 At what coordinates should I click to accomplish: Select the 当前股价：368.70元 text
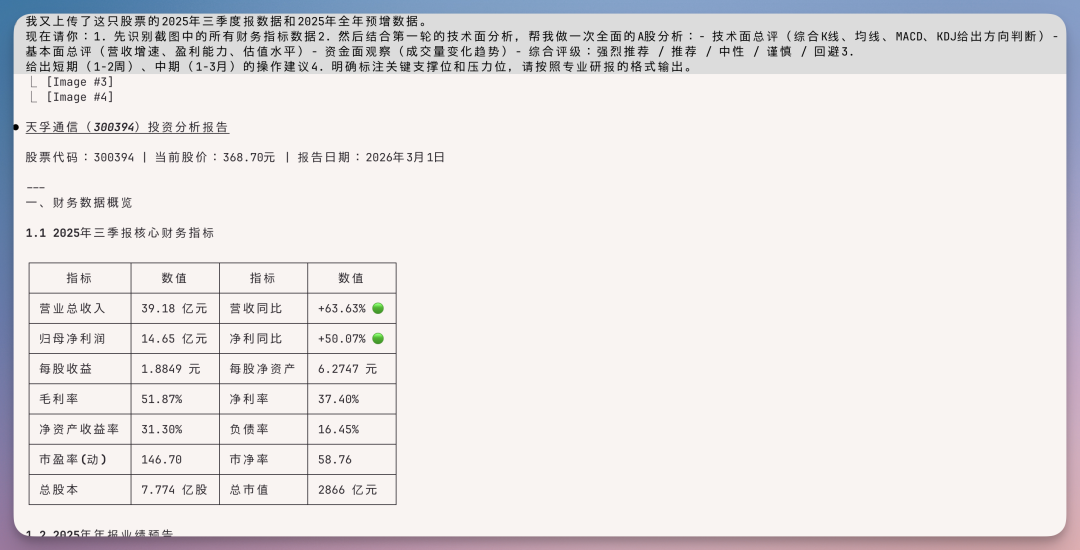(215, 158)
